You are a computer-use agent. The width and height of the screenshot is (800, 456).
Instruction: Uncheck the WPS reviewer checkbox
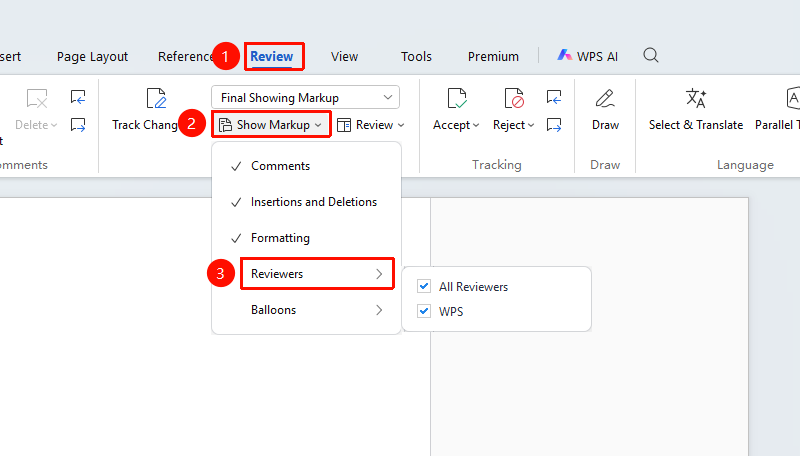[x=424, y=311]
